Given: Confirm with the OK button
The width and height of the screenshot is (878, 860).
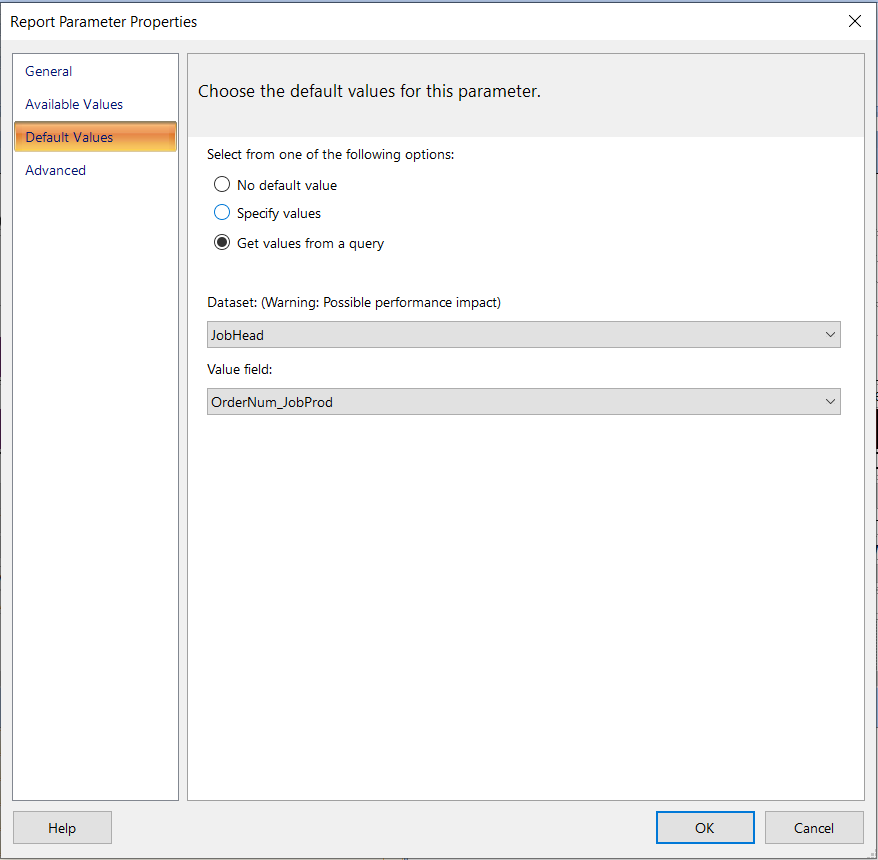Looking at the screenshot, I should (705, 828).
